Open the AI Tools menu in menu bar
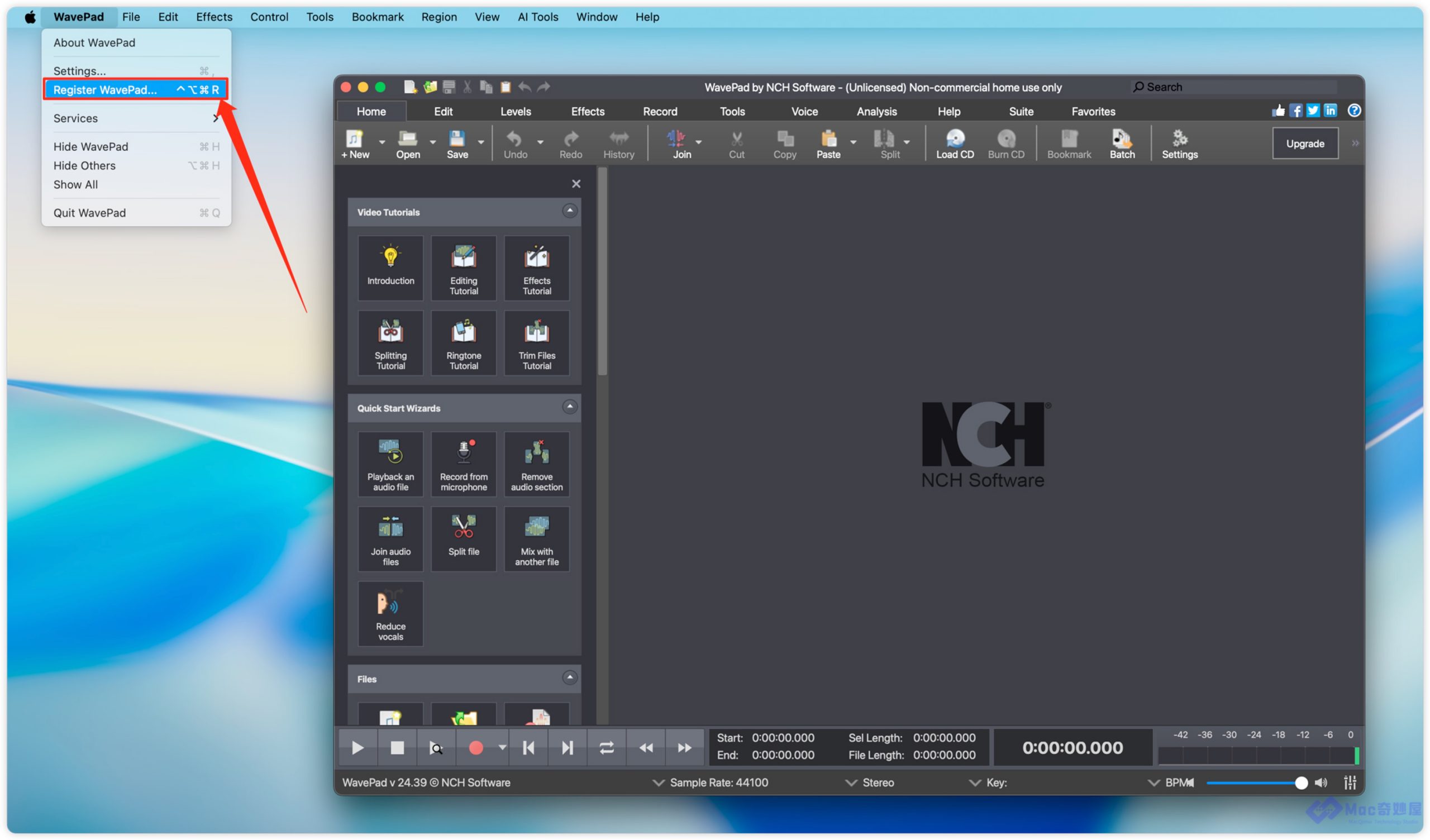Image resolution: width=1430 pixels, height=840 pixels. click(x=537, y=17)
